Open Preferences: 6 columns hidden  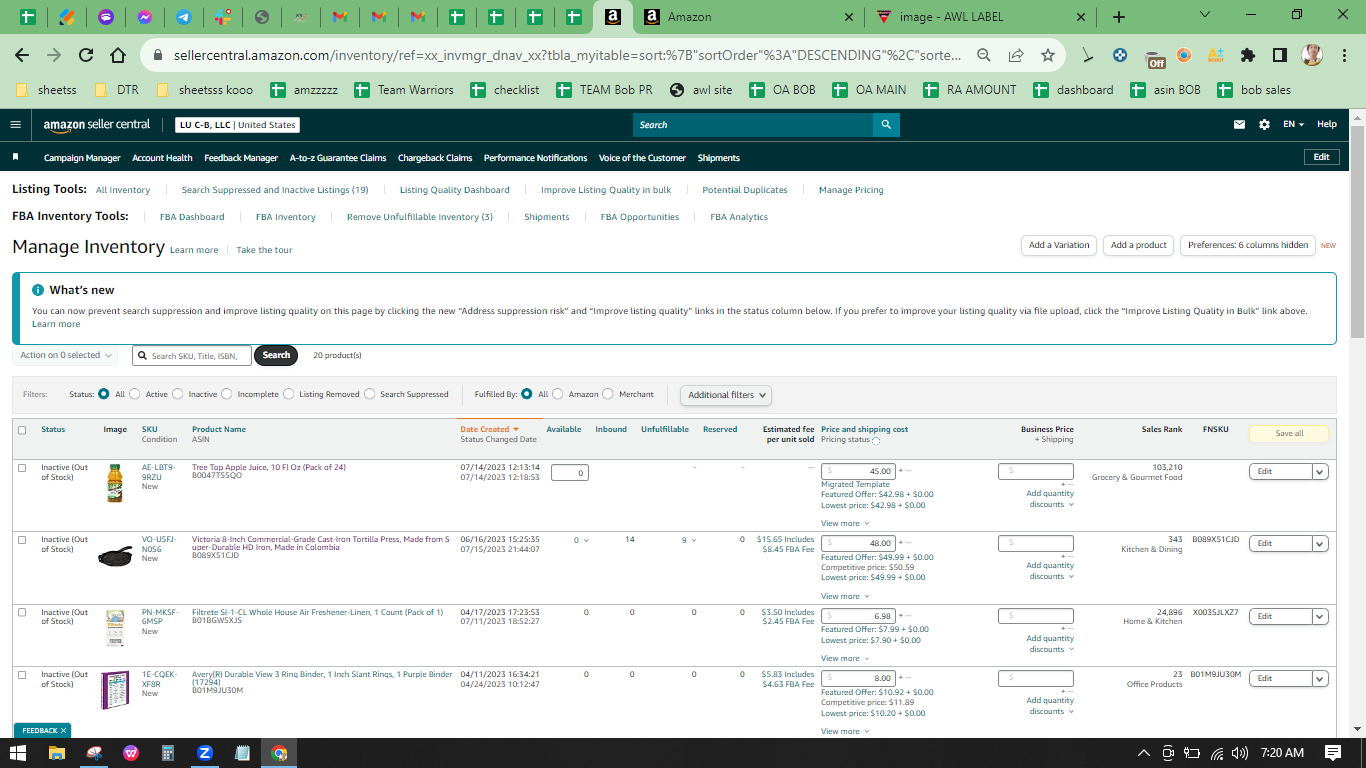(x=1248, y=245)
